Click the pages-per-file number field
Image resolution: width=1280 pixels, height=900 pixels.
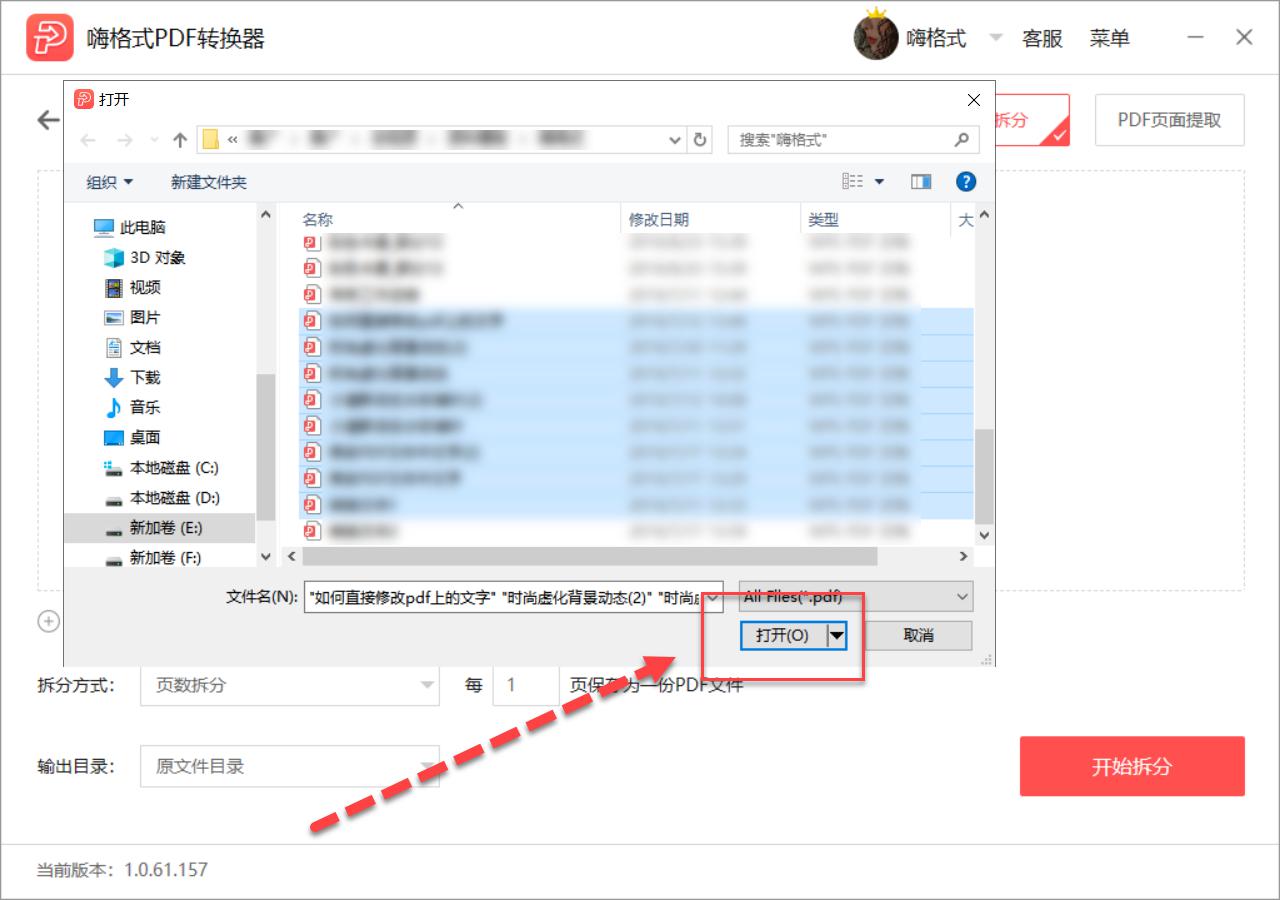pos(525,685)
